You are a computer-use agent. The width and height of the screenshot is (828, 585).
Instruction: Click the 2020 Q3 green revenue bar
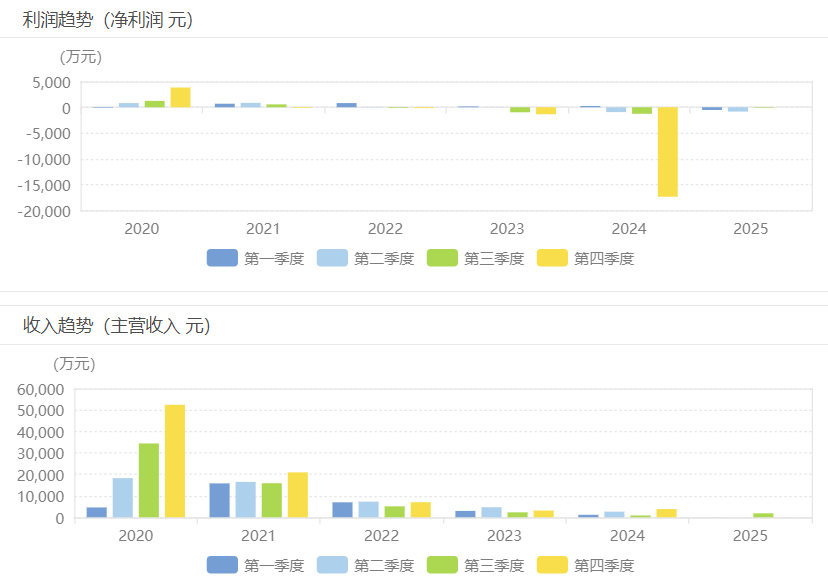click(149, 480)
